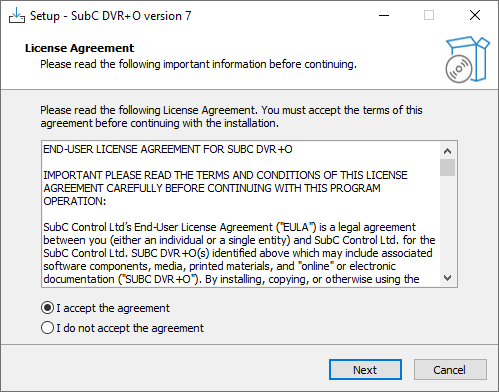
Task: Click the "License Agreement" page heading
Action: (x=79, y=48)
